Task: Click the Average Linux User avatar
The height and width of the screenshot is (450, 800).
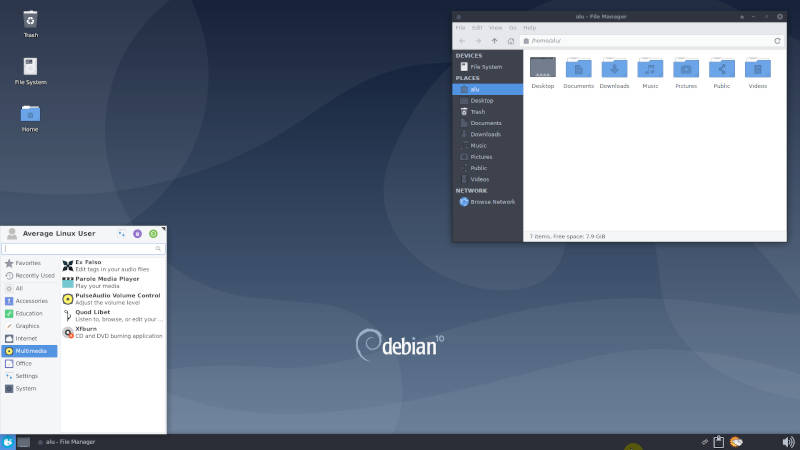Action: coord(12,234)
